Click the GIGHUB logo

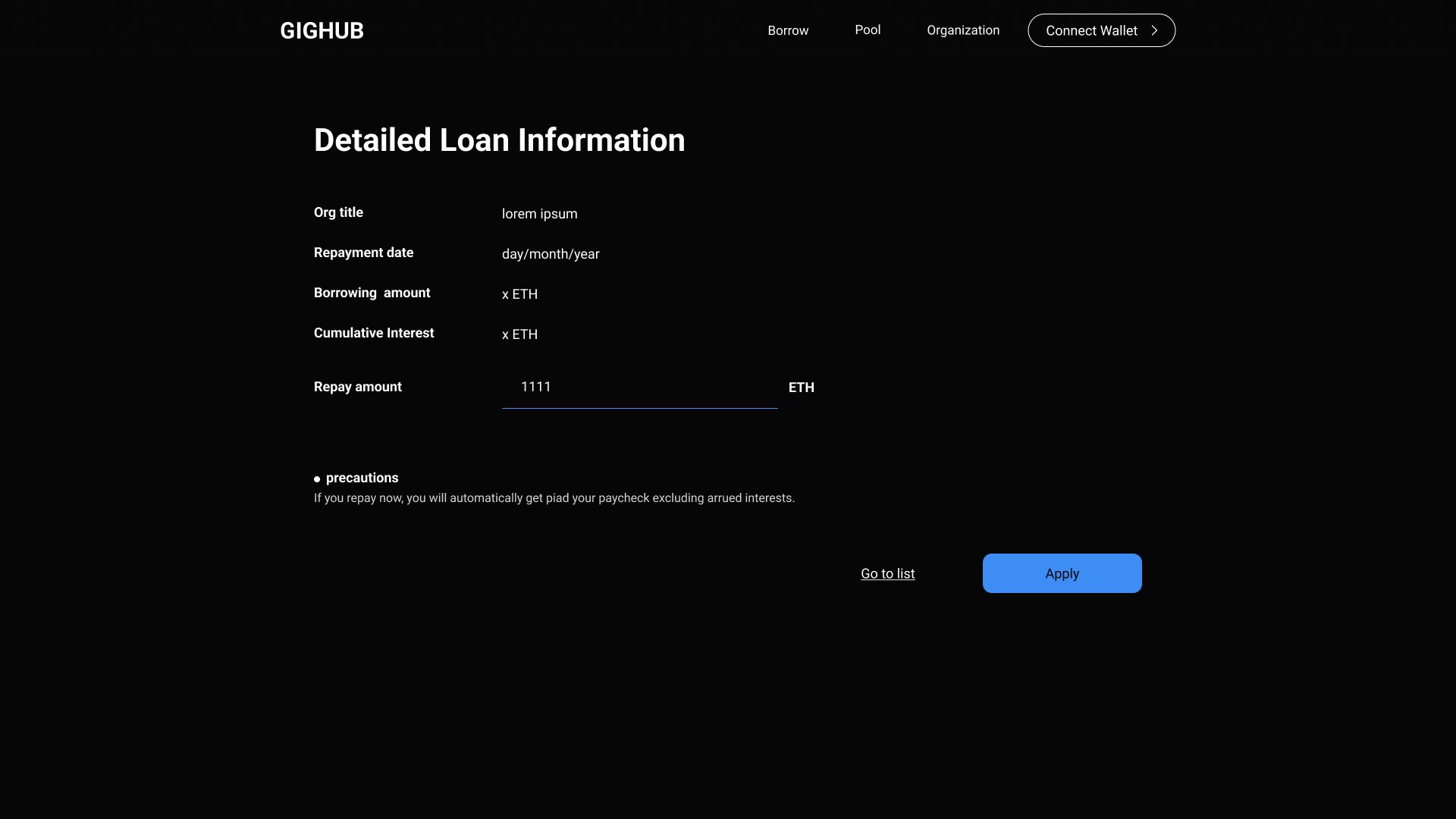[x=322, y=30]
